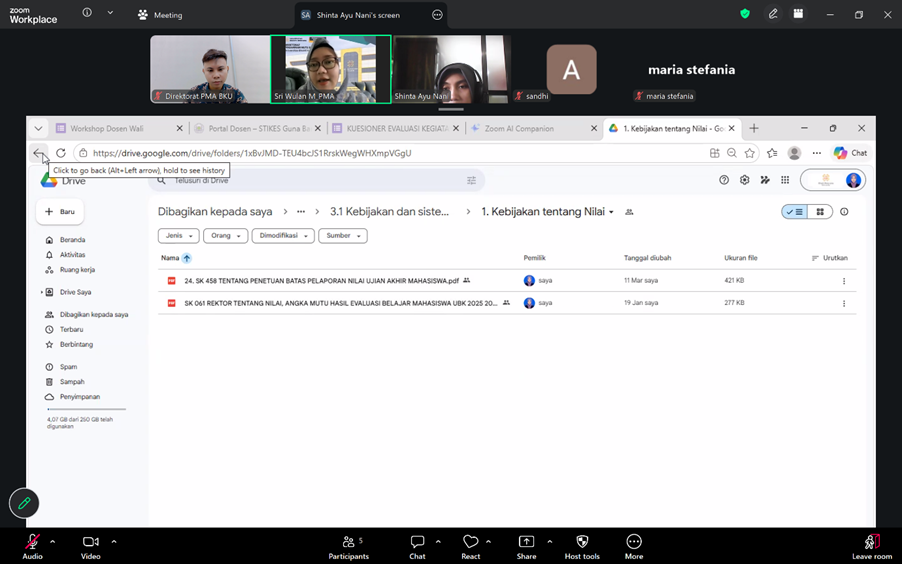This screenshot has height=564, width=902.
Task: Click the storage usage bar
Action: (x=87, y=409)
